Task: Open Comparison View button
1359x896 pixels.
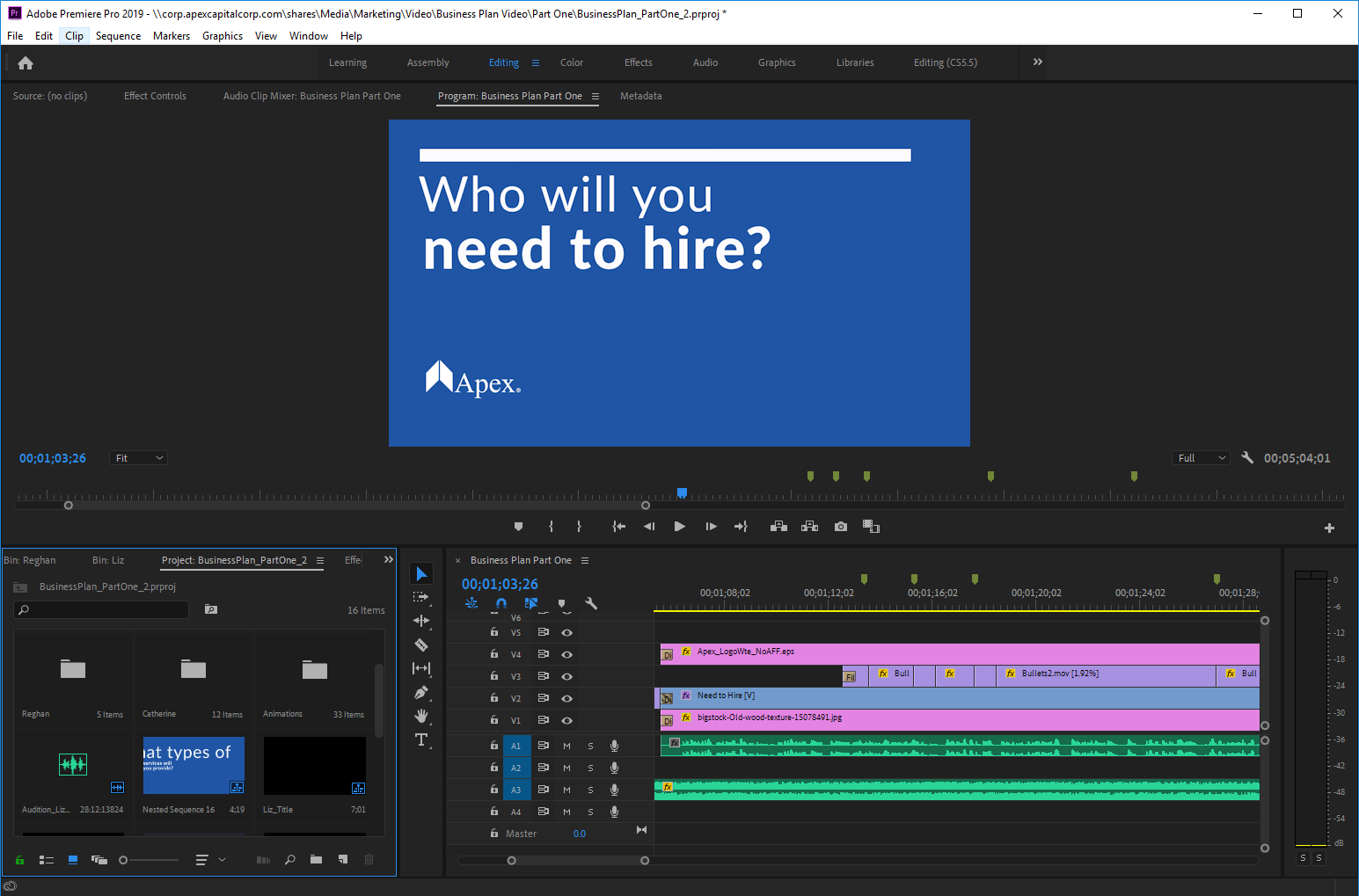Action: (x=871, y=527)
